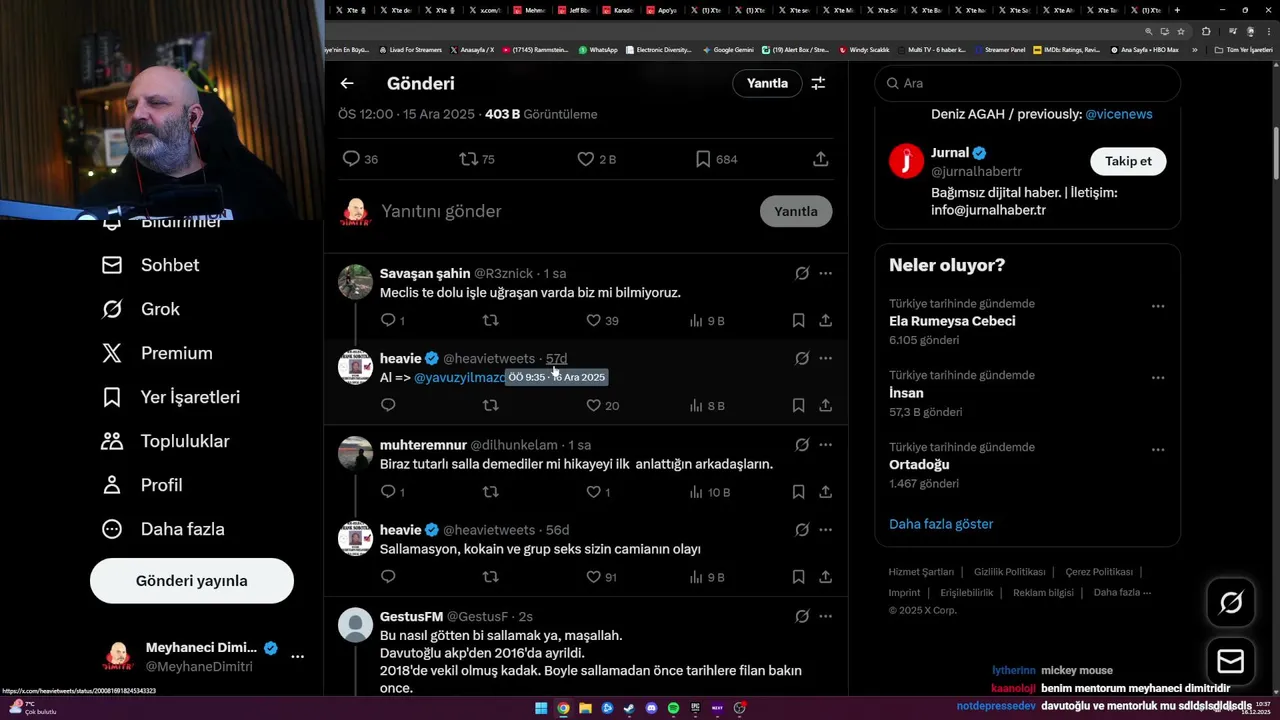
Task: Like heavie's 'Sallamasyon' reply with 91 likes
Action: tap(593, 577)
